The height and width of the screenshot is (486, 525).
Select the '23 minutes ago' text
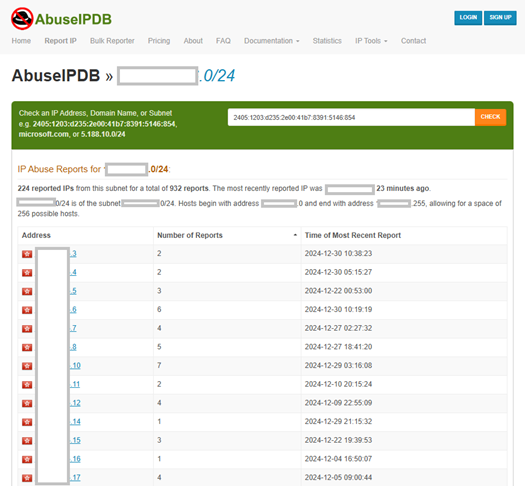403,188
